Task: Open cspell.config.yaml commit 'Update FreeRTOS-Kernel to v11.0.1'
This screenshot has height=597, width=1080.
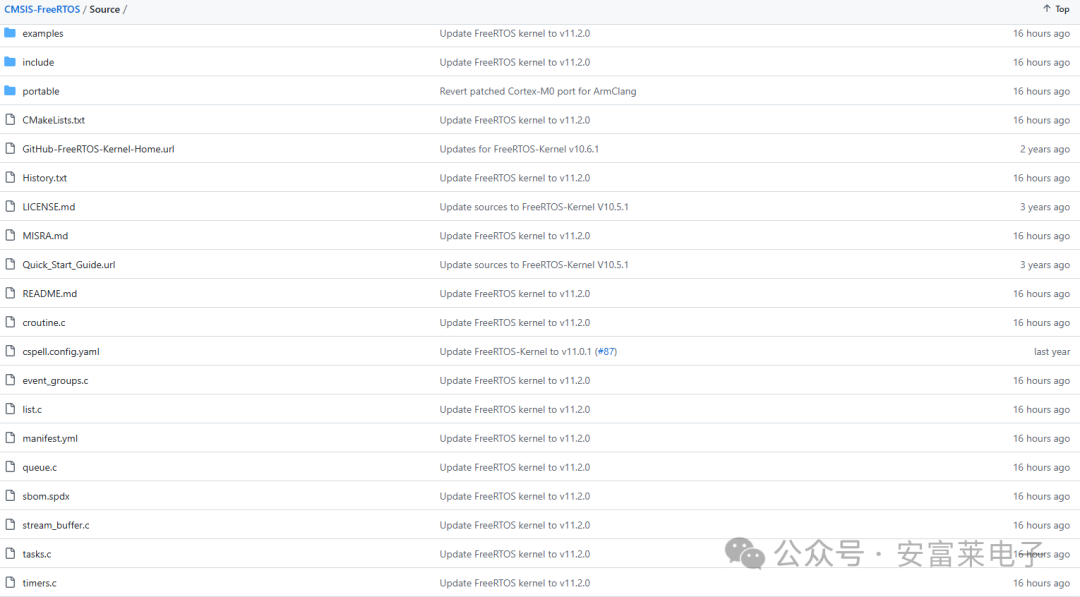Action: pyautogui.click(x=515, y=351)
